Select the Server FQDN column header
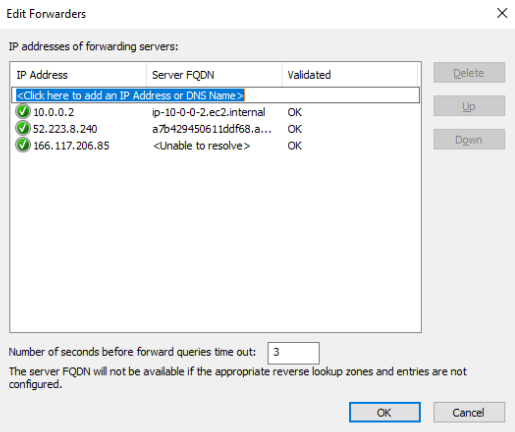This screenshot has width=515, height=432. coord(214,75)
